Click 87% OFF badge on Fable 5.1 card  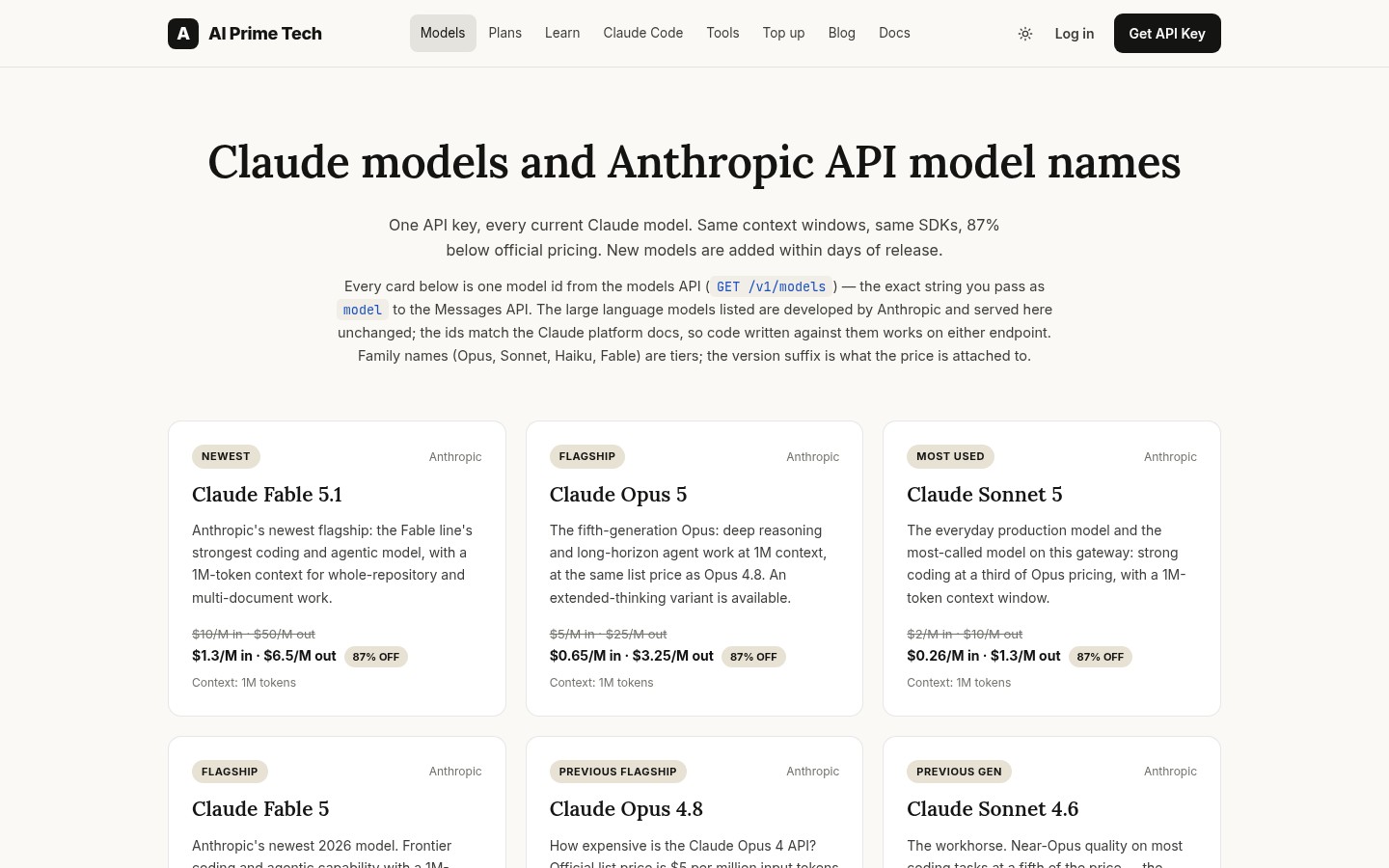point(376,657)
